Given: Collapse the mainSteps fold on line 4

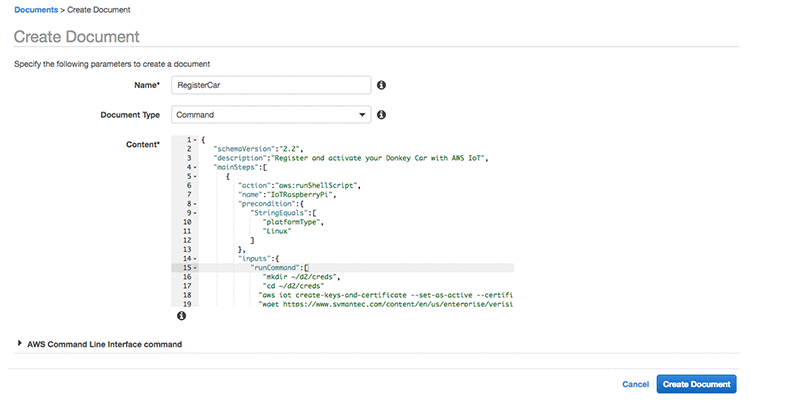Looking at the screenshot, I should coord(195,167).
